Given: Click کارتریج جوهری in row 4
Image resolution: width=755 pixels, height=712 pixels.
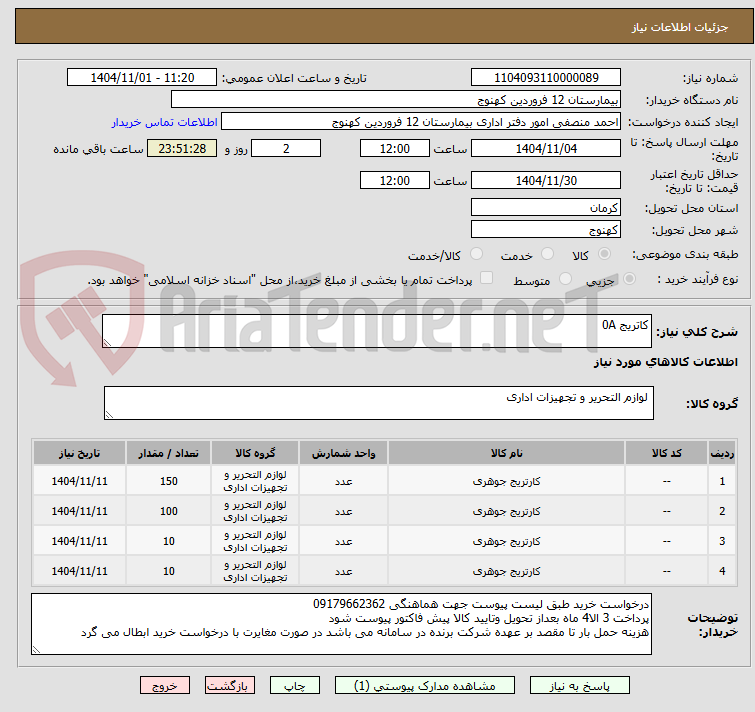Looking at the screenshot, I should click(x=507, y=571).
